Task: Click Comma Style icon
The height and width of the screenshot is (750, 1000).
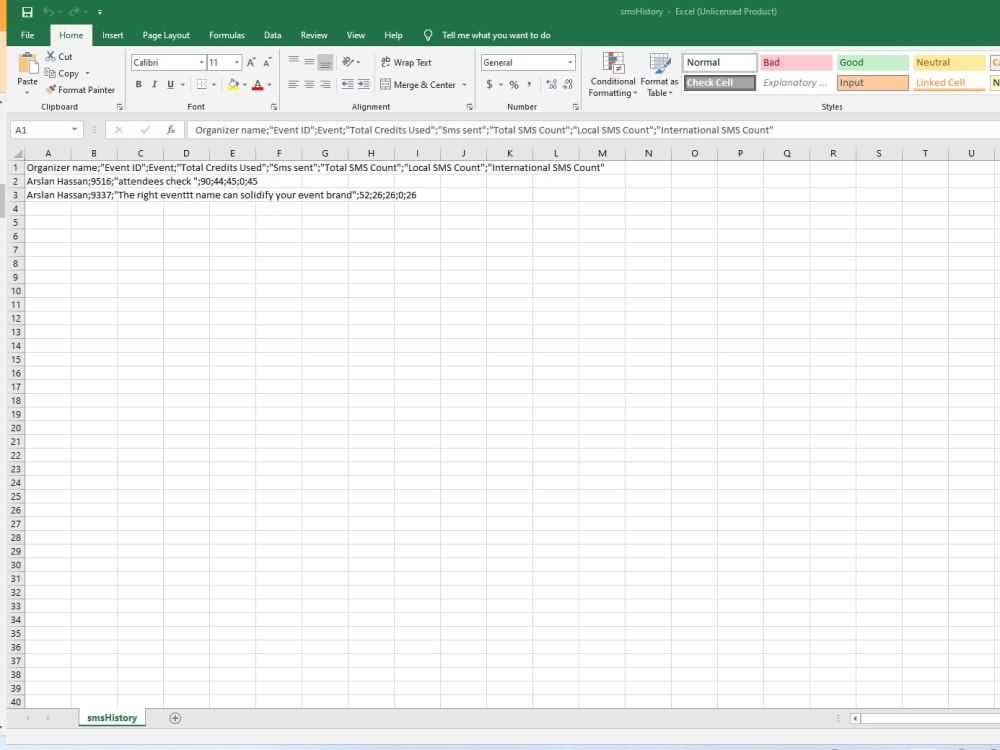Action: click(x=529, y=84)
